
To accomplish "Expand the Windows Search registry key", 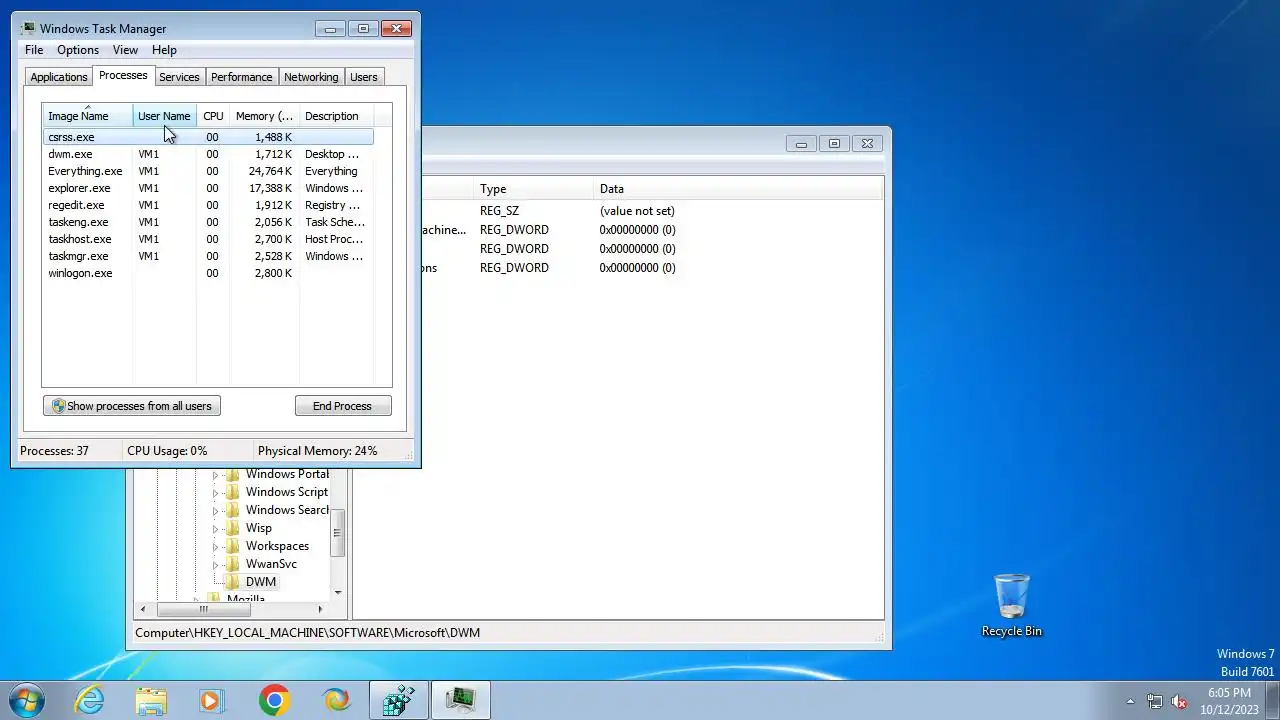I will click(215, 511).
